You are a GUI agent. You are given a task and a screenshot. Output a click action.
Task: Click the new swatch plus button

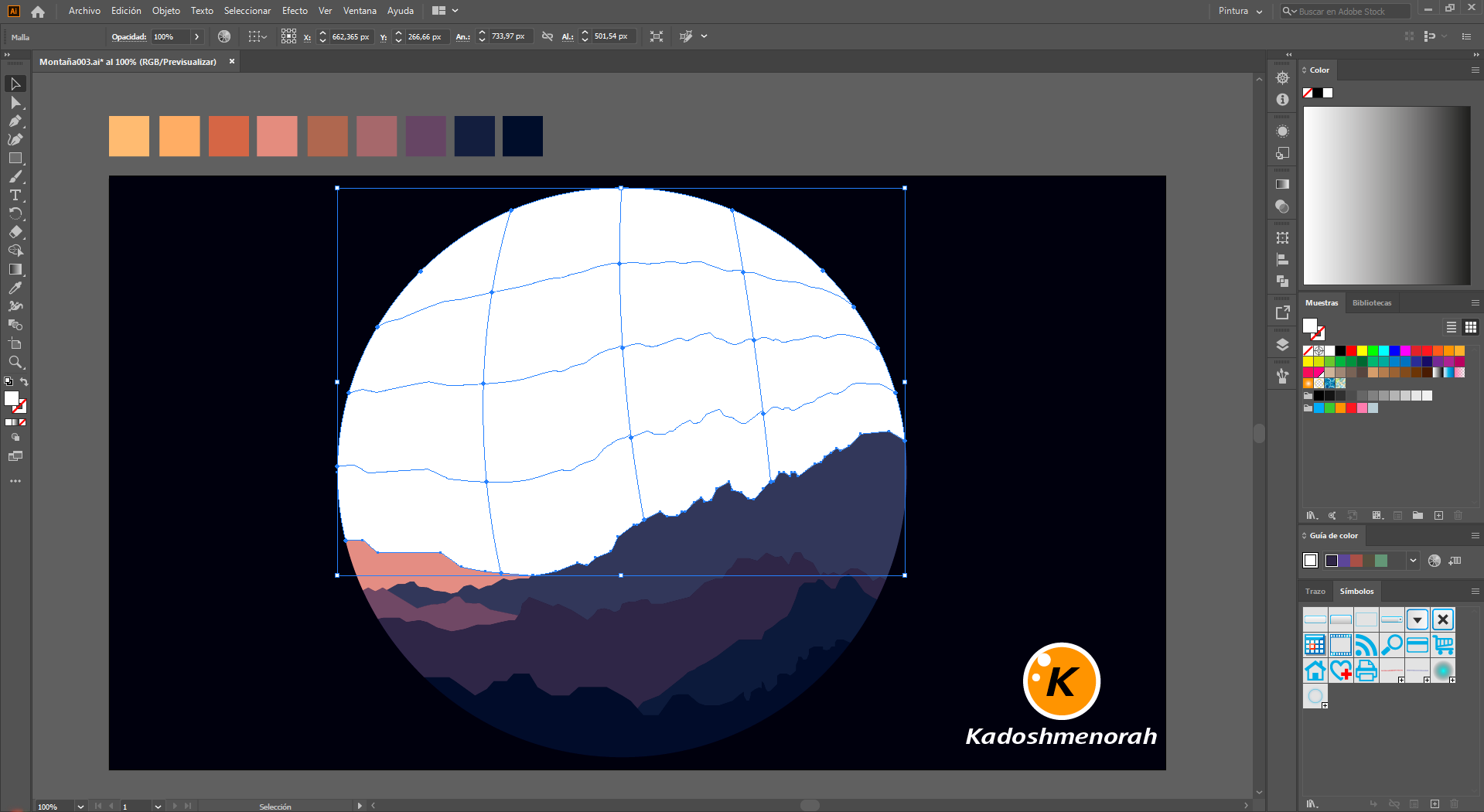[1438, 516]
